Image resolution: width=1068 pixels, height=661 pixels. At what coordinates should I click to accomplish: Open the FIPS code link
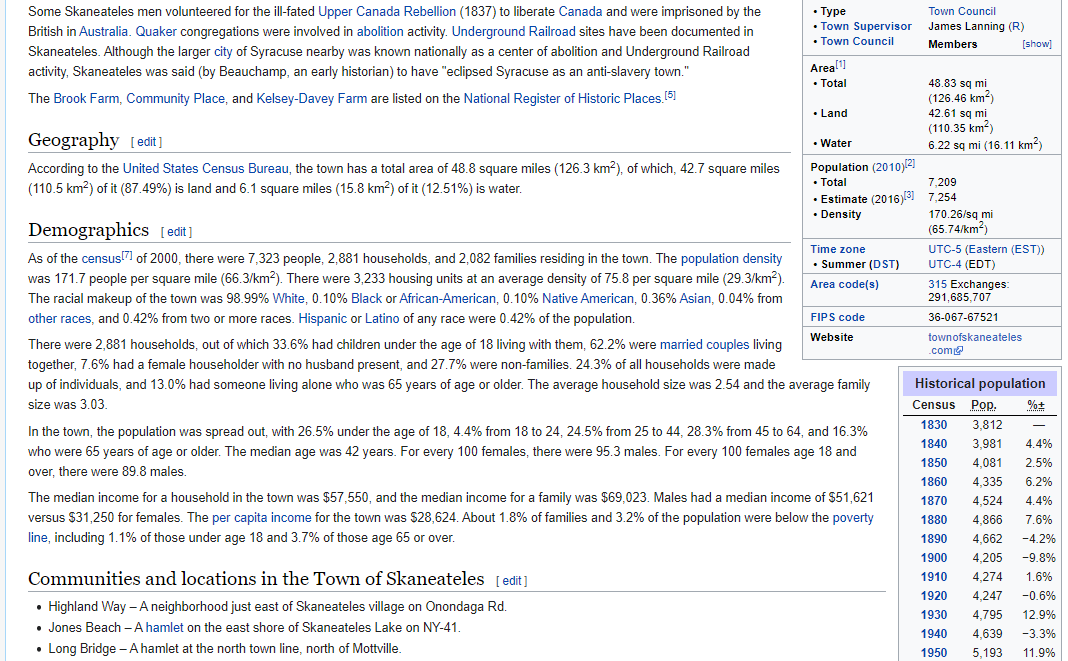coord(837,317)
